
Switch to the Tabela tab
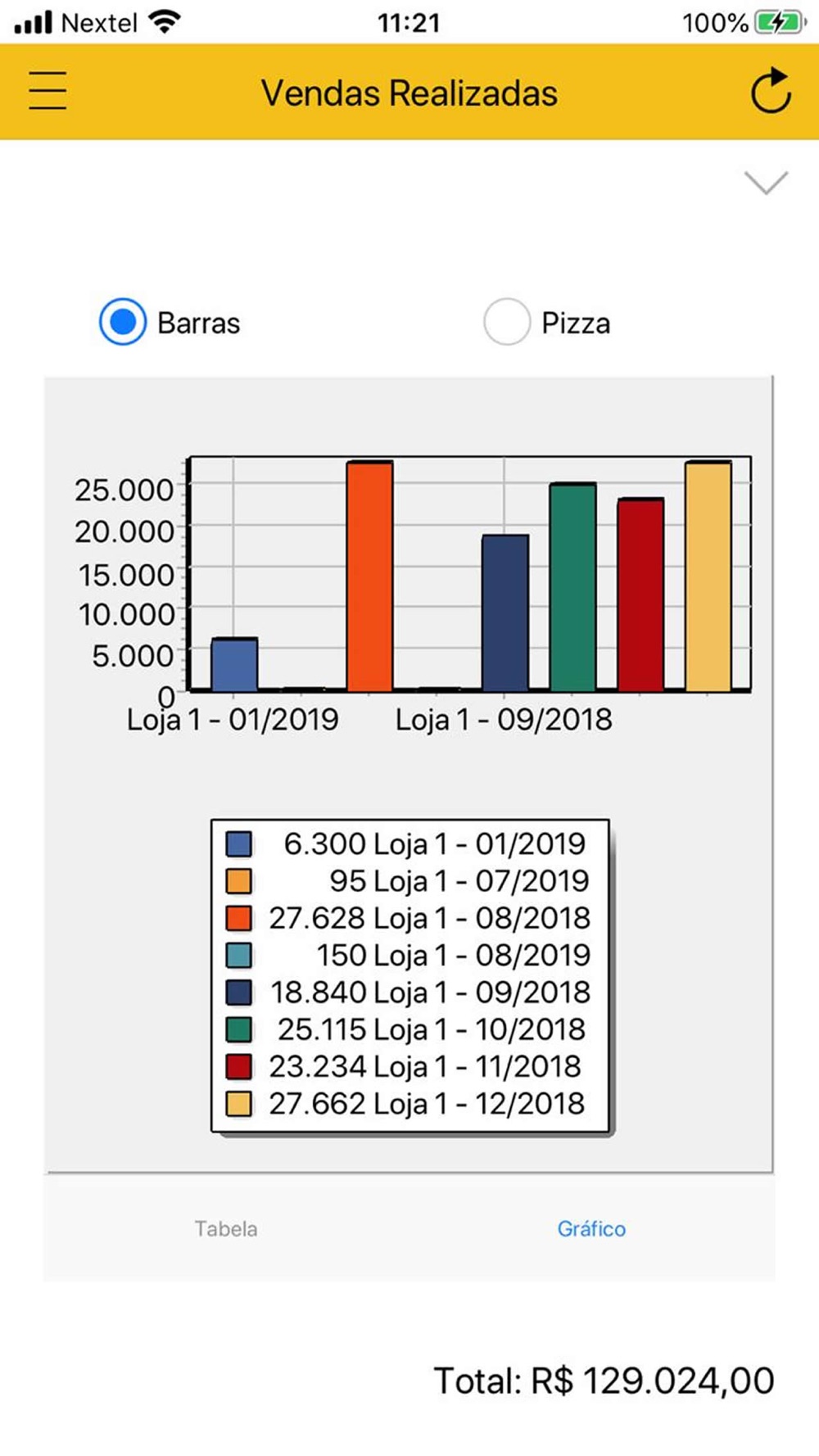pyautogui.click(x=226, y=1228)
